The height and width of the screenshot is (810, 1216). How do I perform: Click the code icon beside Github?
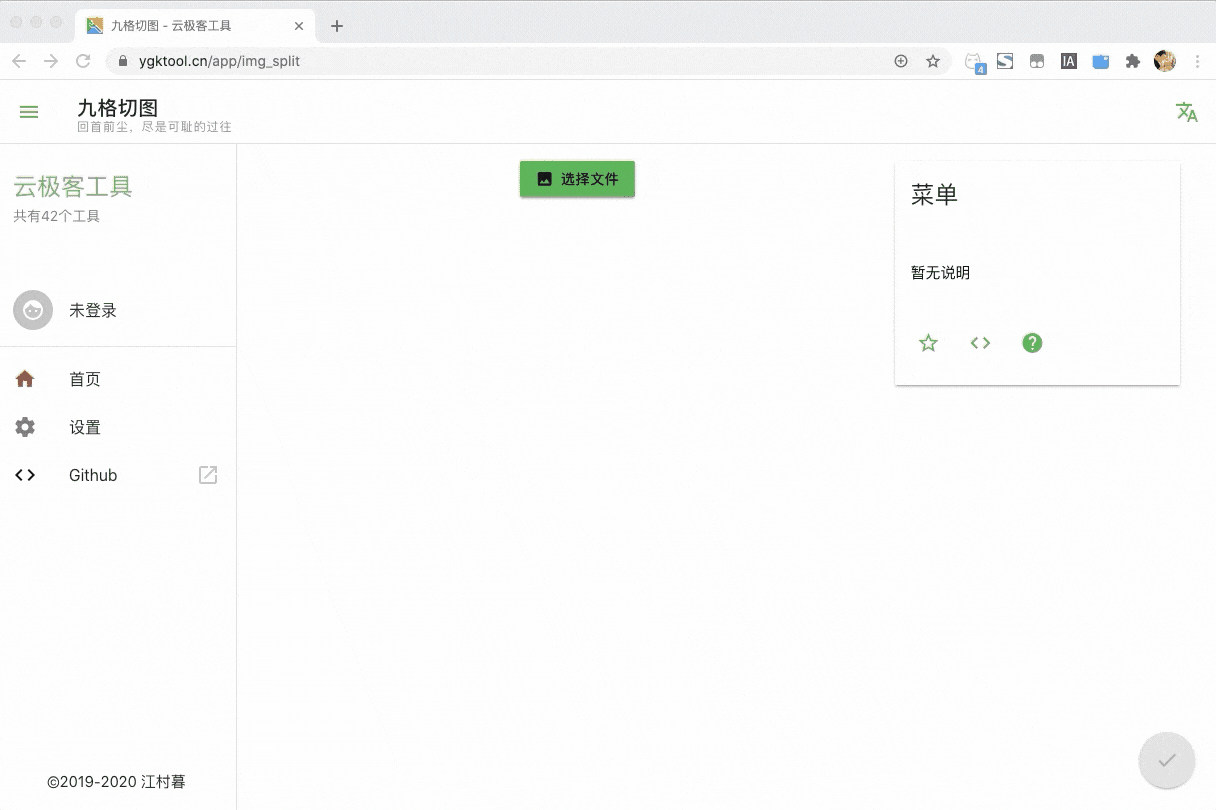point(25,475)
